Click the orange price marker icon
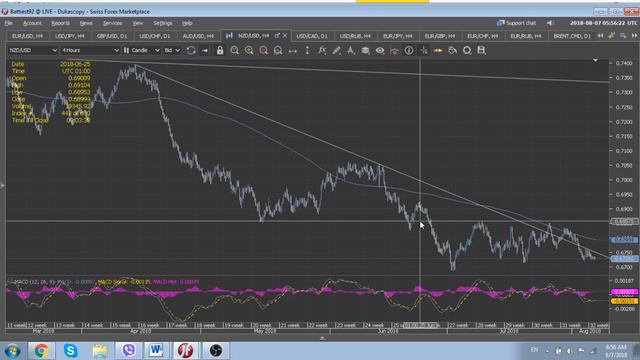Screen dimensions: 640x360 tap(438, 50)
